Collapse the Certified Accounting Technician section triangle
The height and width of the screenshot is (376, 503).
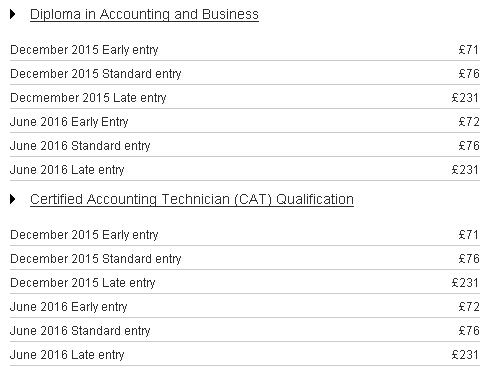click(x=13, y=199)
